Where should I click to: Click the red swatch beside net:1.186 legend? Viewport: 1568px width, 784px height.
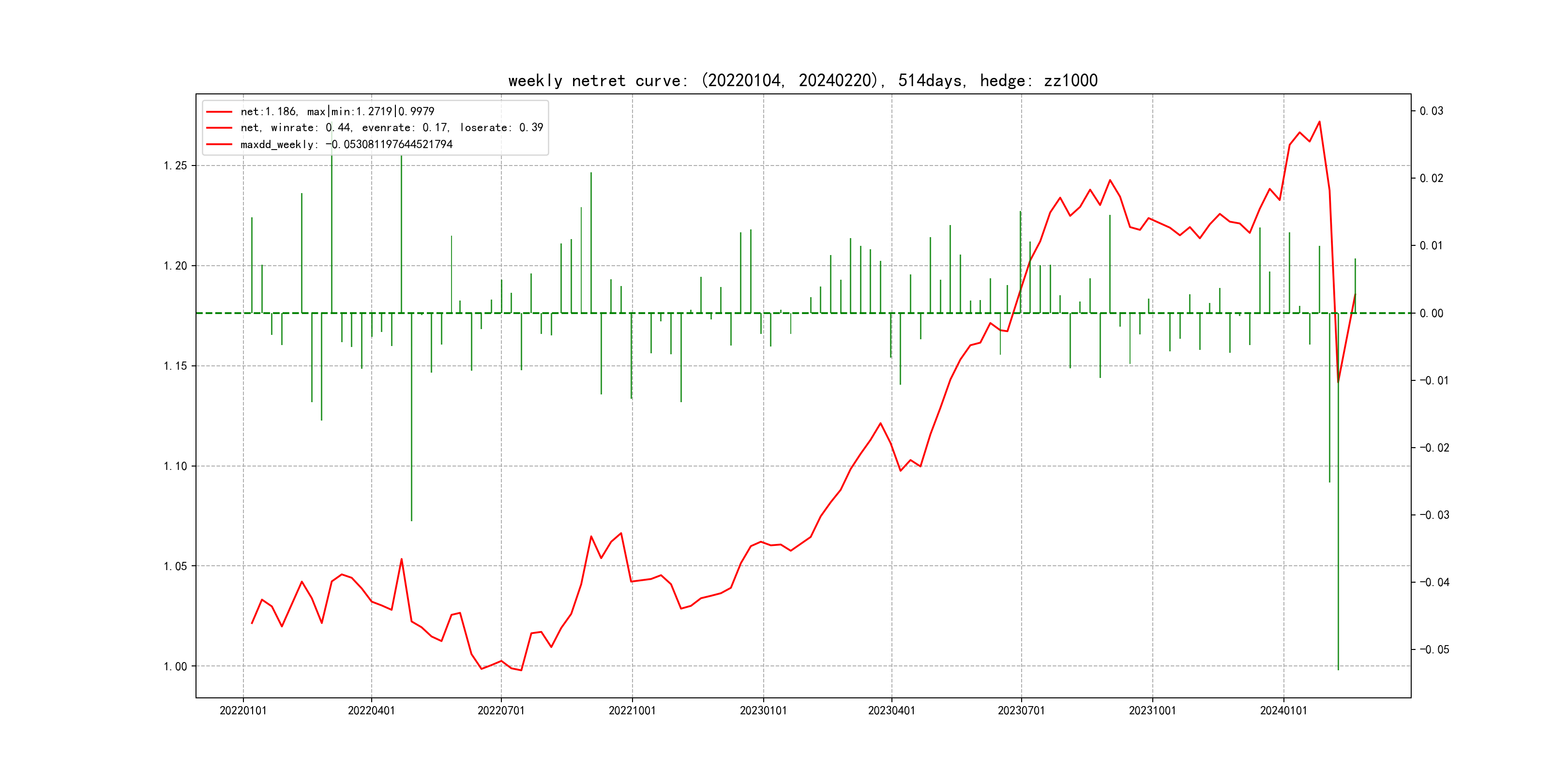[x=219, y=112]
